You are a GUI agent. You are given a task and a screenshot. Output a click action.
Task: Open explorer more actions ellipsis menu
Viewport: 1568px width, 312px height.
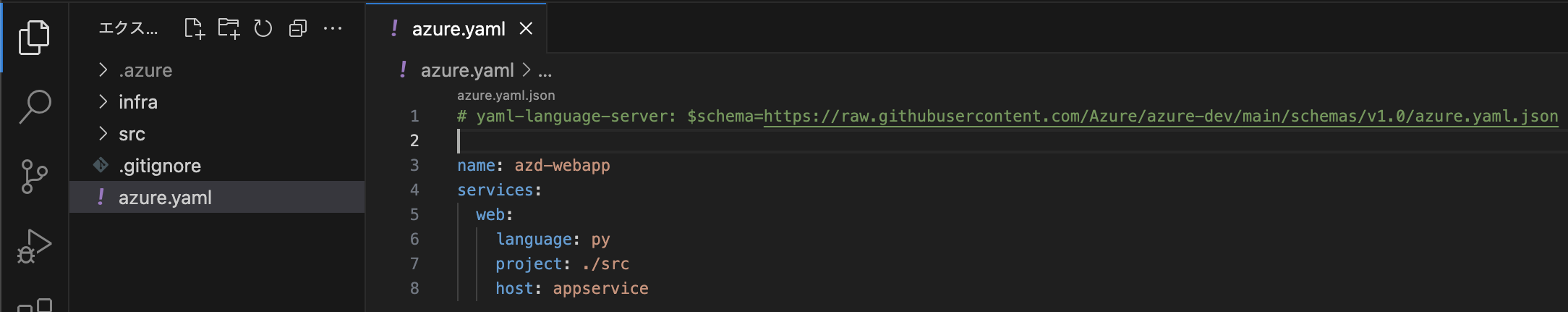pos(333,28)
